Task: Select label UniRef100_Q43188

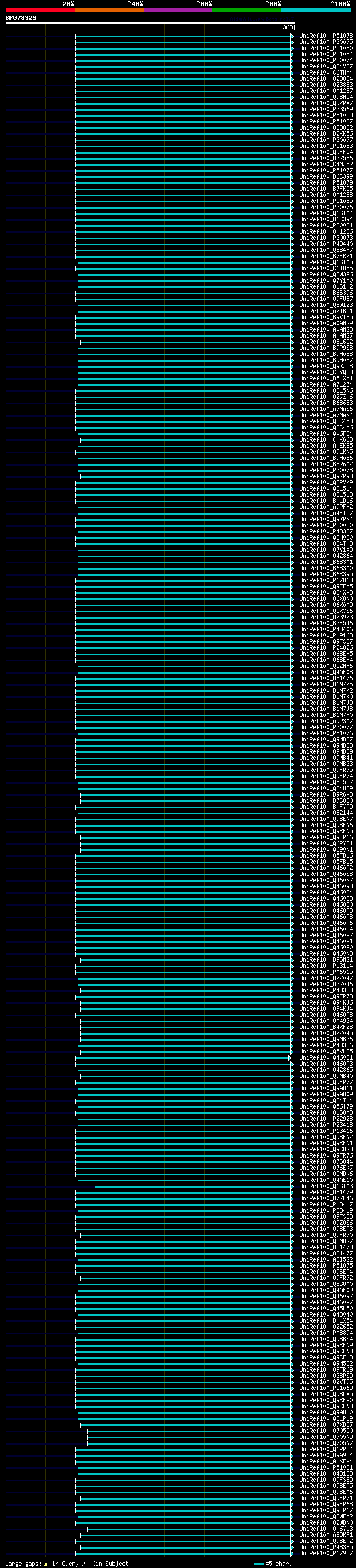Action: click(x=326, y=1473)
